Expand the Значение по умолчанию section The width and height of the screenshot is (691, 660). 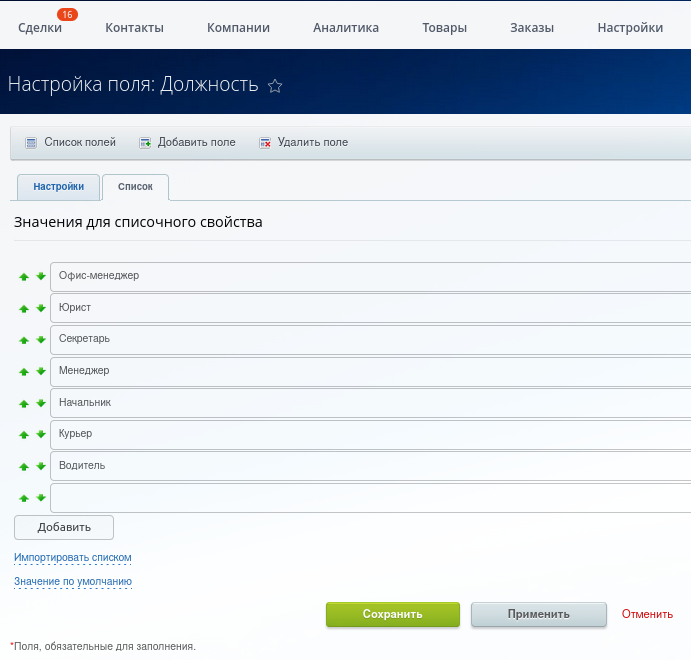click(73, 581)
